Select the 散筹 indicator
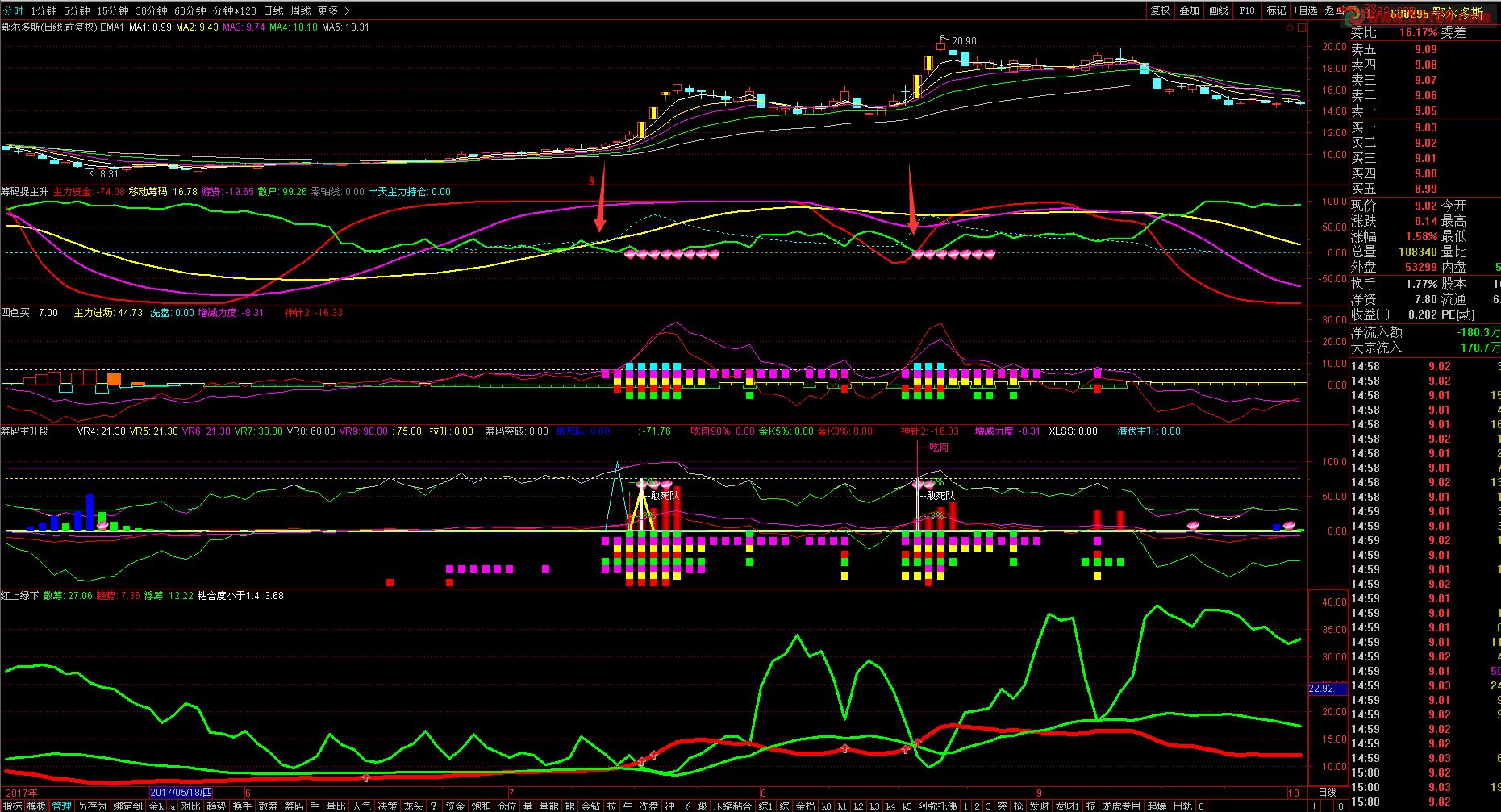Screen dimensions: 1501x812 click(x=268, y=806)
